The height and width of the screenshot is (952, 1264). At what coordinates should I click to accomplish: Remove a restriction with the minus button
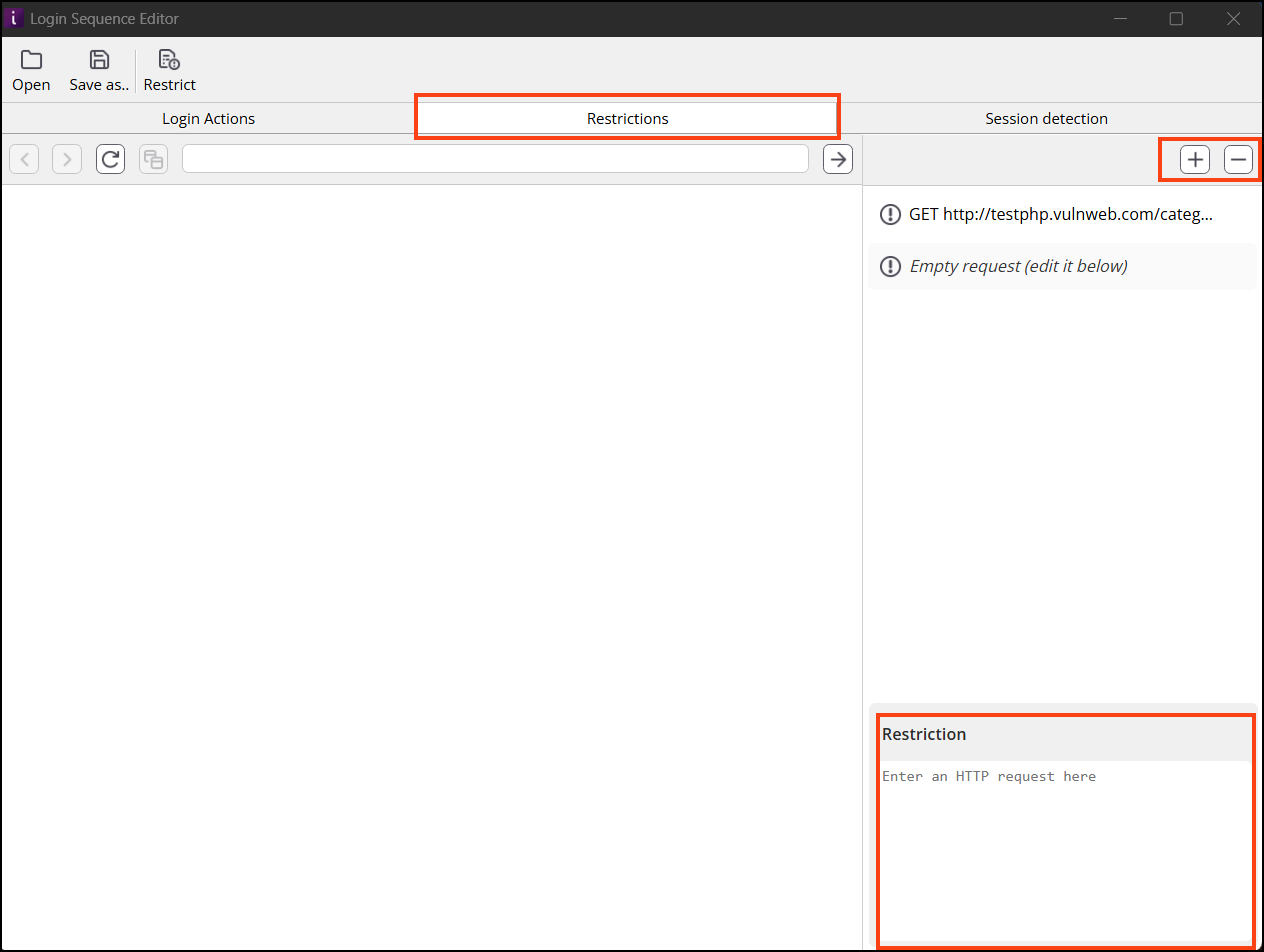click(1238, 158)
